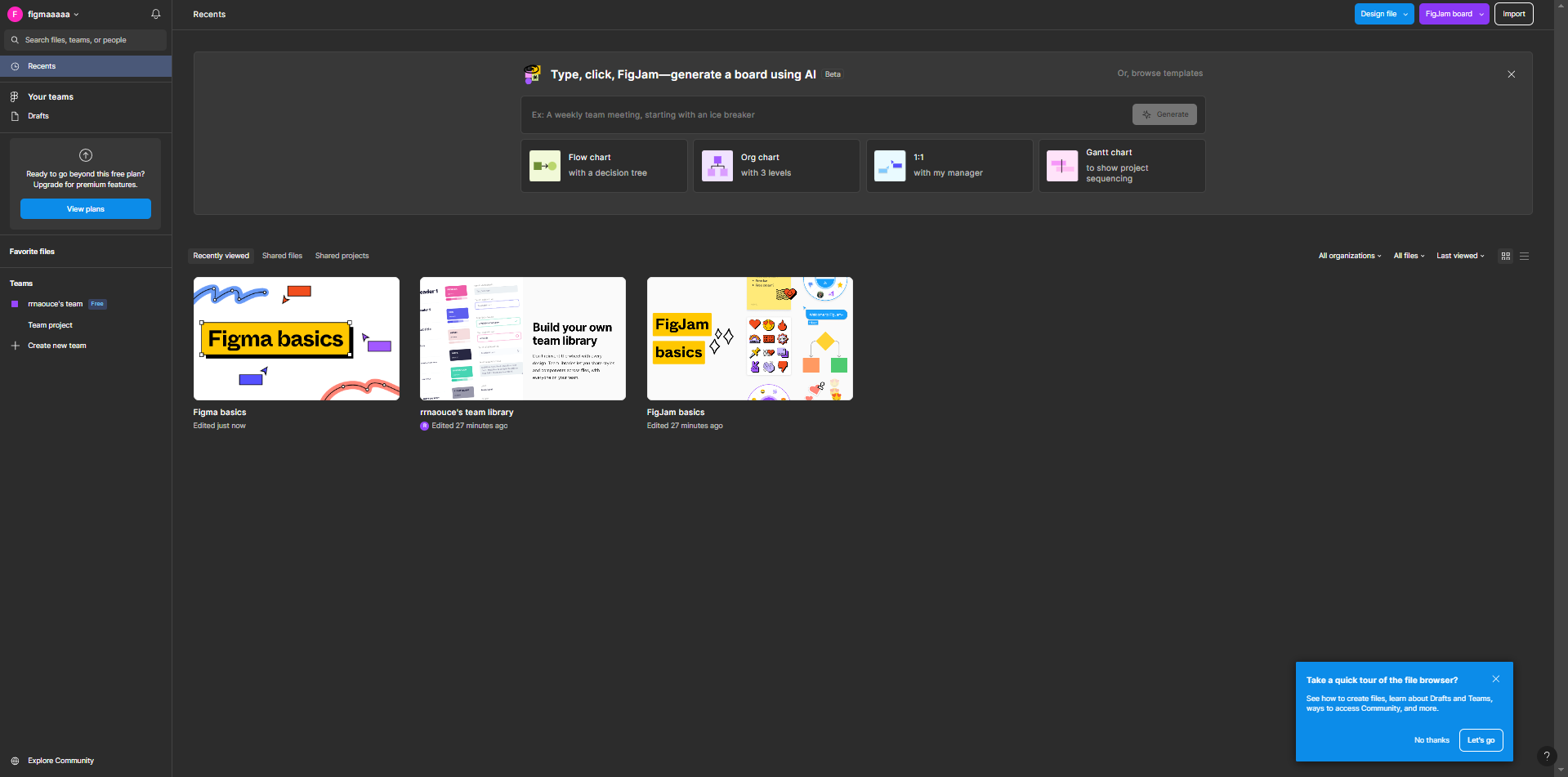The width and height of the screenshot is (1568, 777).
Task: Click the Generate button
Action: [x=1164, y=114]
